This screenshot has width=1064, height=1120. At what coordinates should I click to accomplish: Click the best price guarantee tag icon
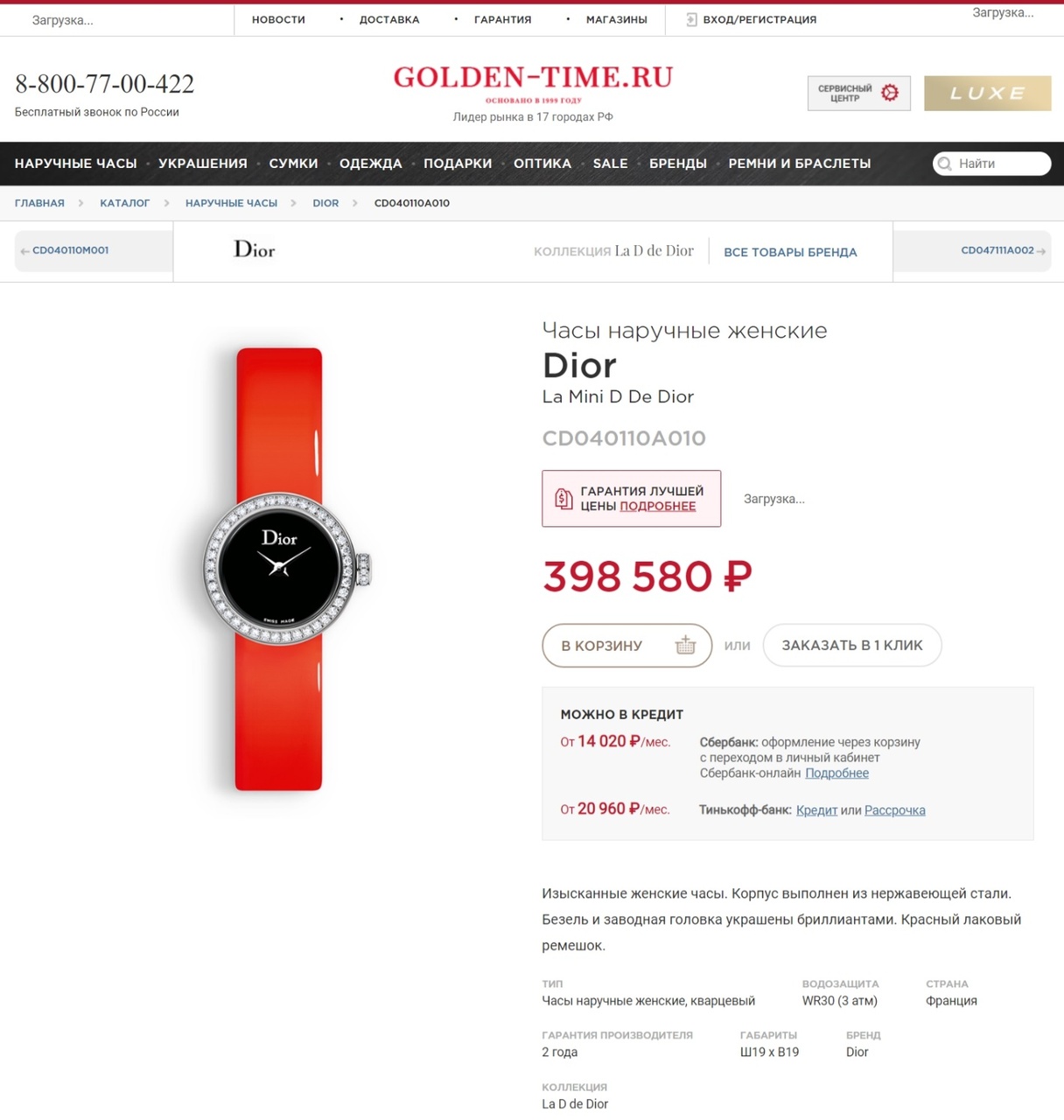pos(563,499)
